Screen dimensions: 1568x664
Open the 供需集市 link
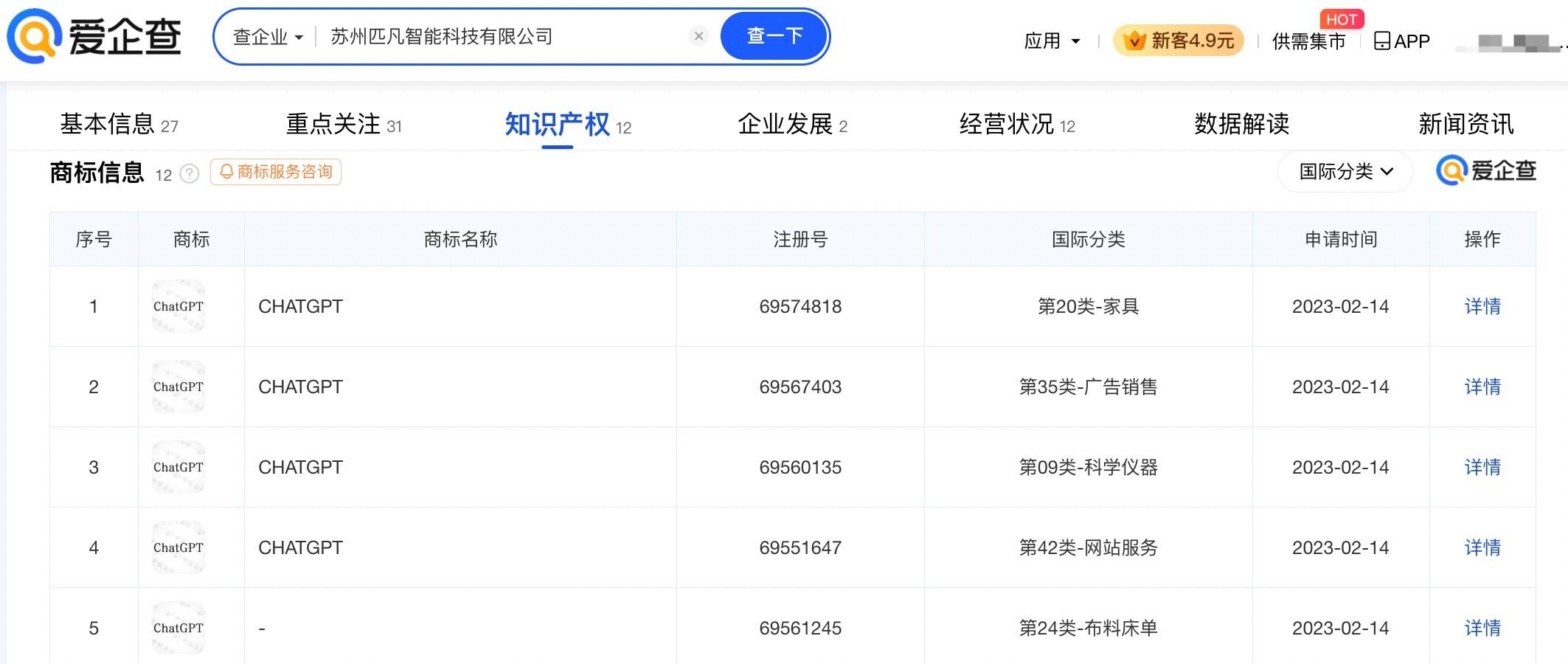(1309, 41)
